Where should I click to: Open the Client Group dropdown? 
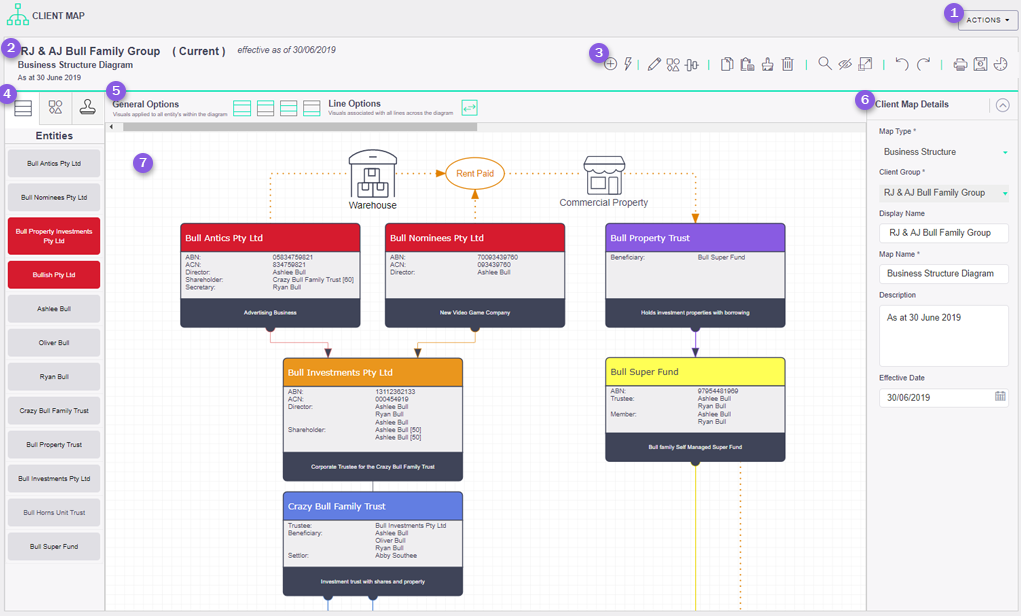(943, 193)
